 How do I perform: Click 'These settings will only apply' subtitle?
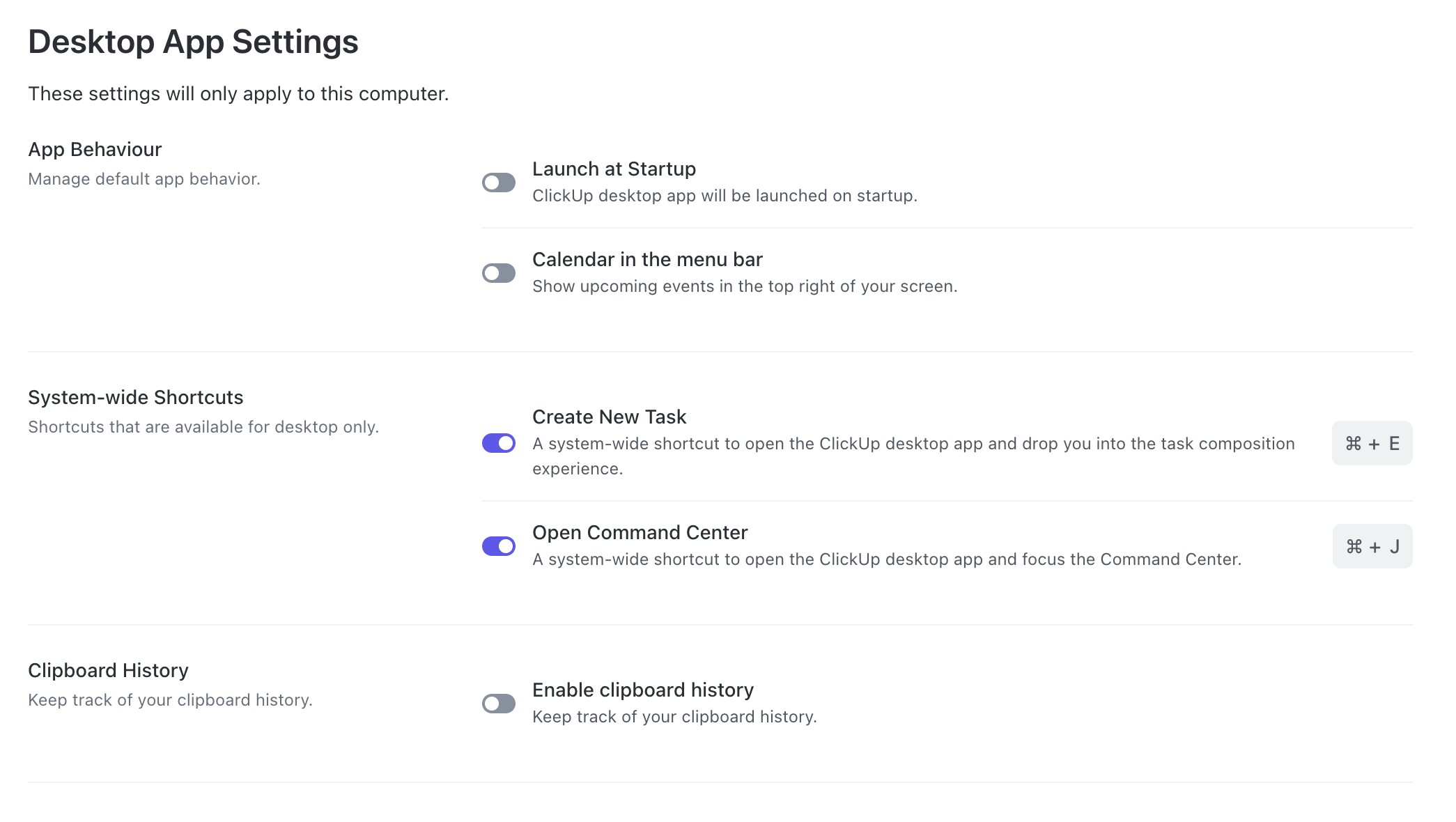click(238, 94)
